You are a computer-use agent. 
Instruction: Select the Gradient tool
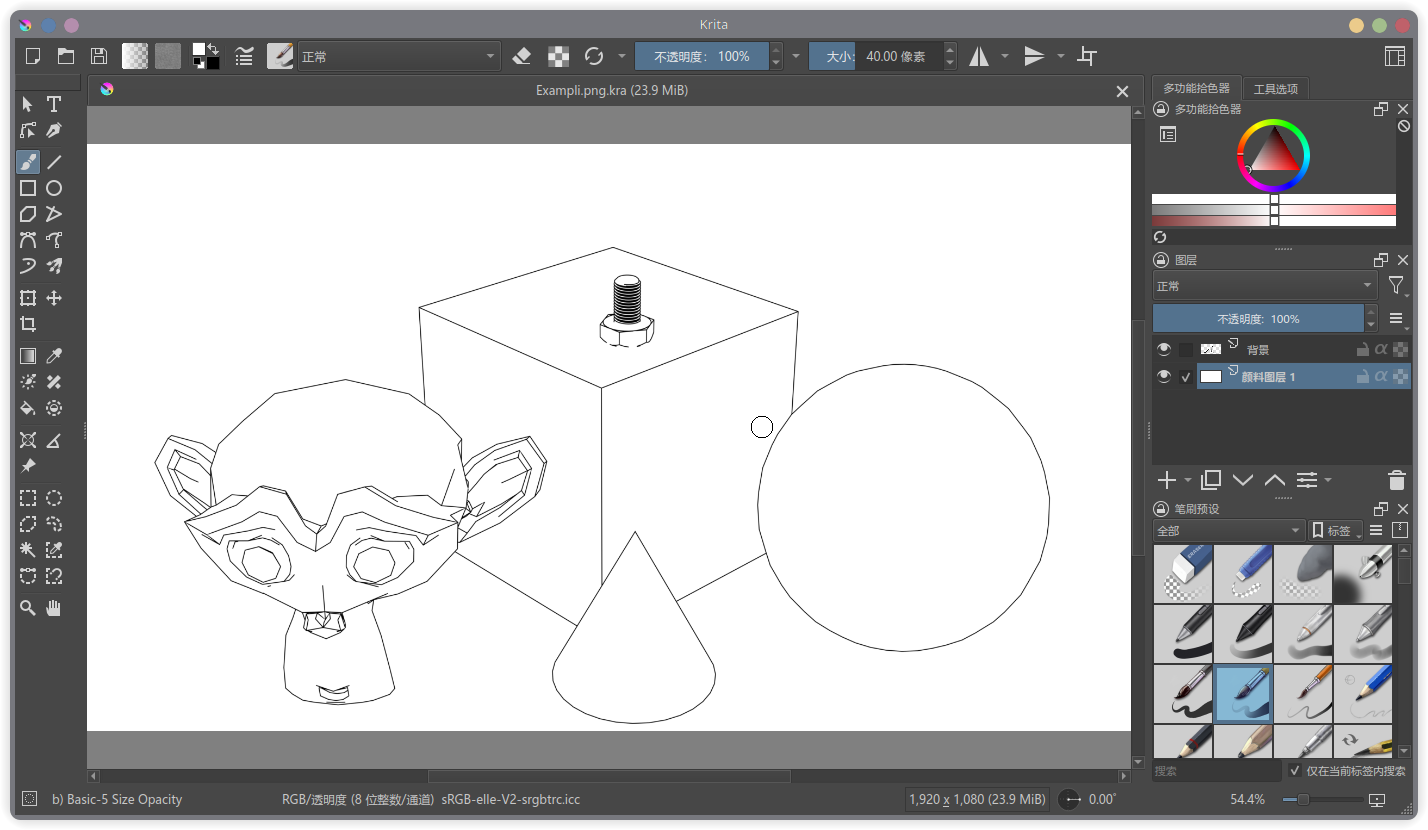point(28,356)
